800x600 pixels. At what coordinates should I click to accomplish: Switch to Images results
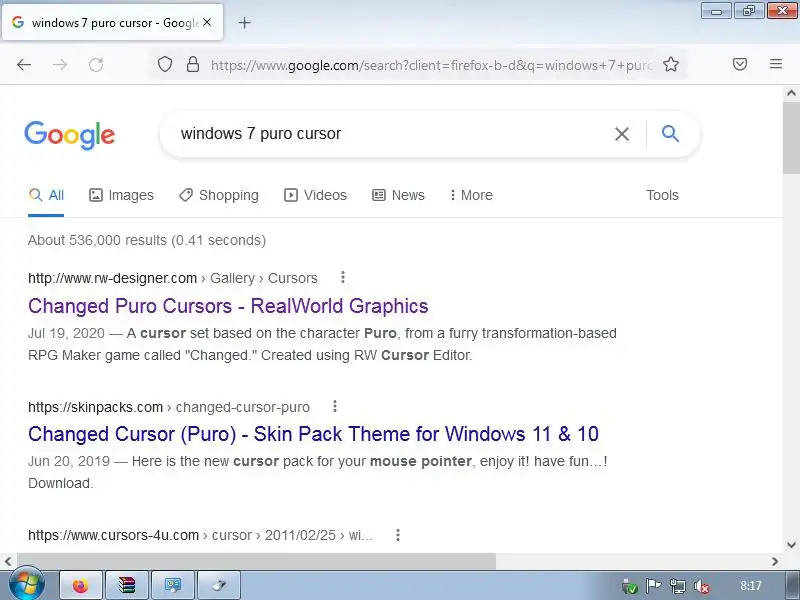[x=121, y=195]
